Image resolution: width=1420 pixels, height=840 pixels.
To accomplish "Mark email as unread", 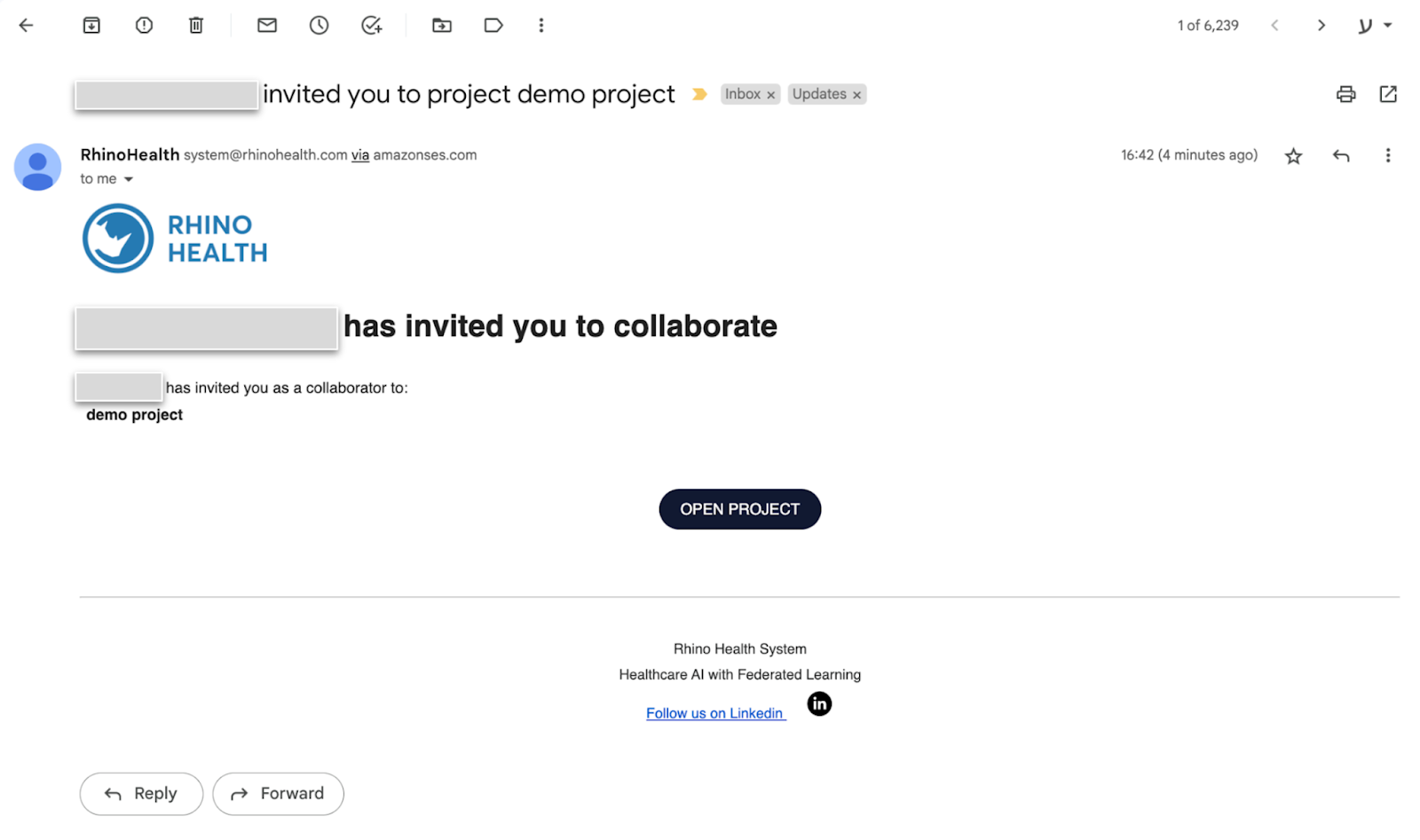I will click(x=267, y=26).
